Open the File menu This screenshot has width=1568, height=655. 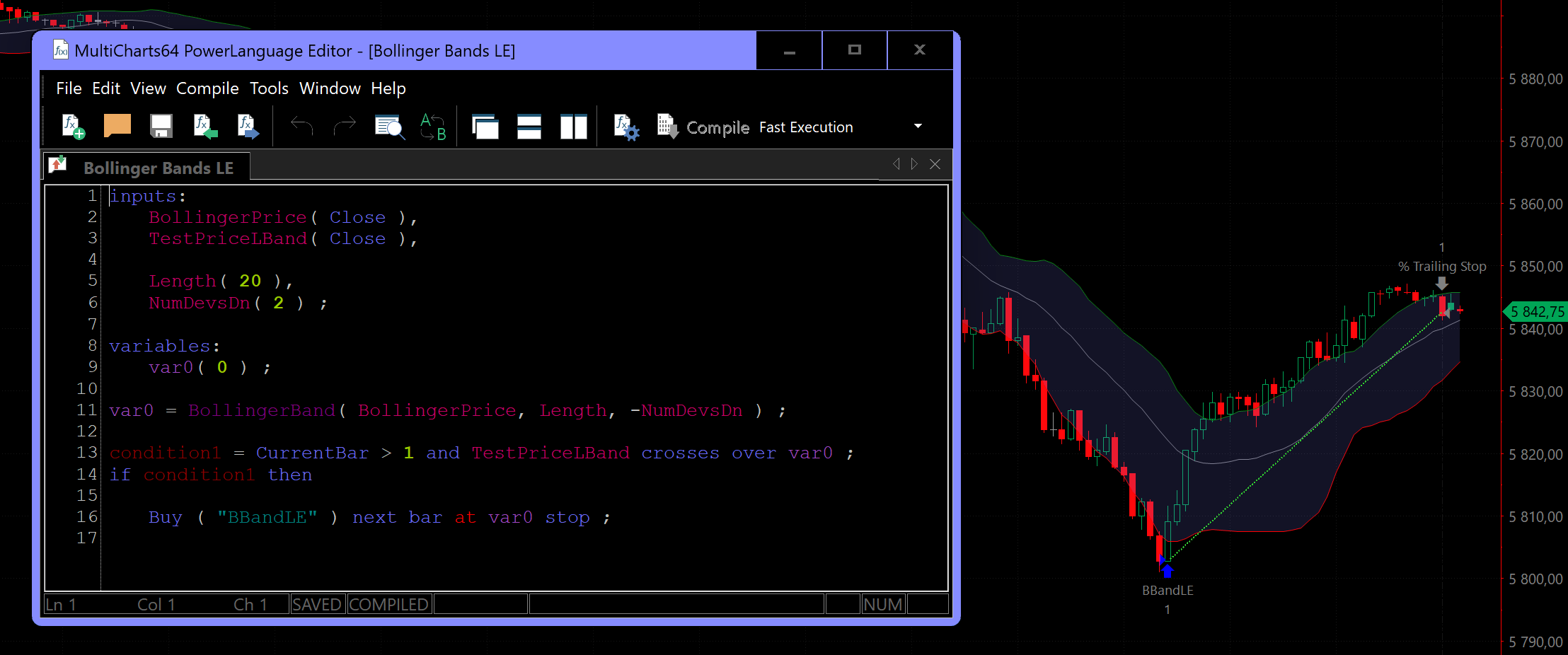click(x=69, y=88)
